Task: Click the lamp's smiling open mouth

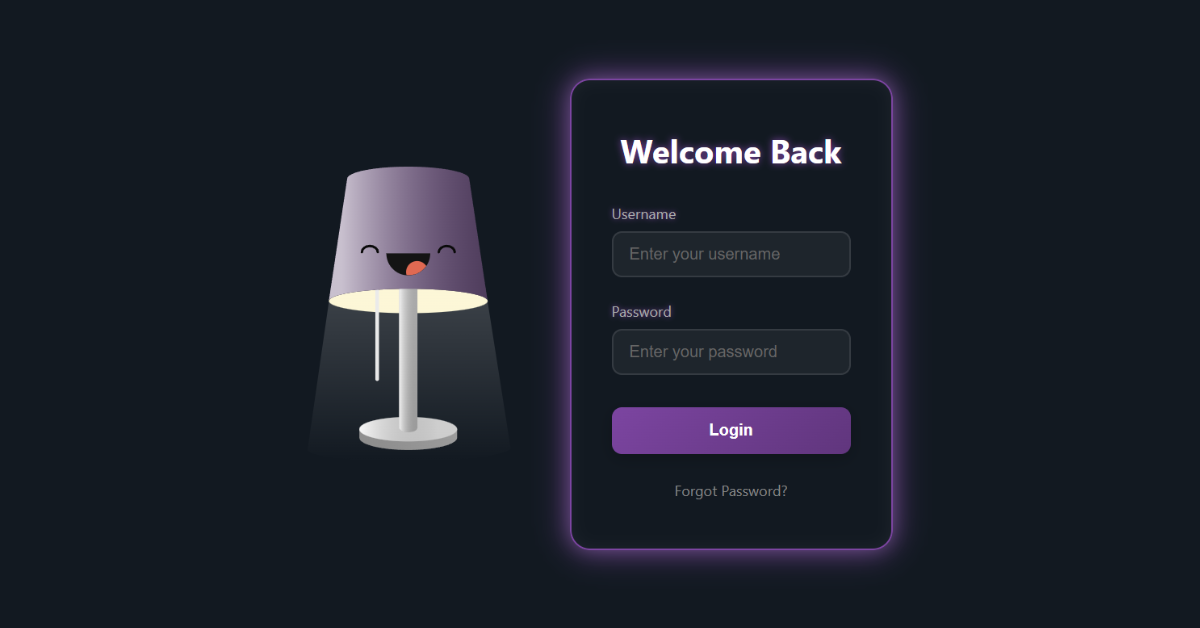Action: pos(408,264)
